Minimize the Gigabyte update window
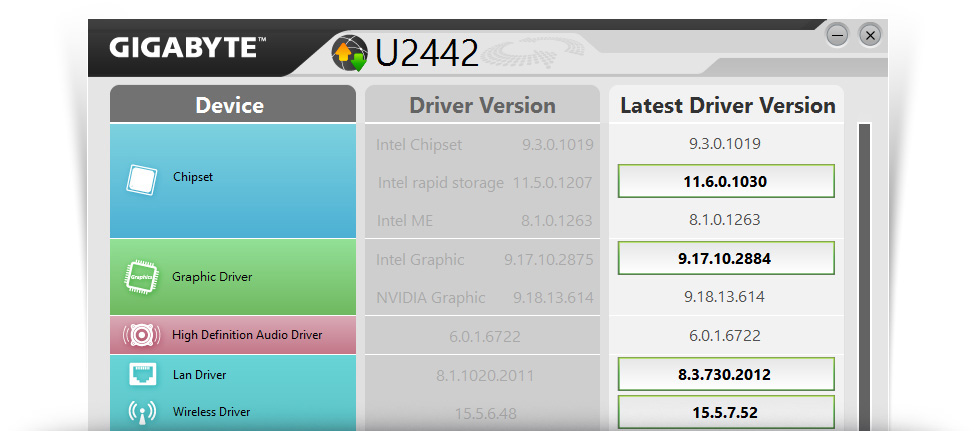Image resolution: width=974 pixels, height=431 pixels. (837, 35)
